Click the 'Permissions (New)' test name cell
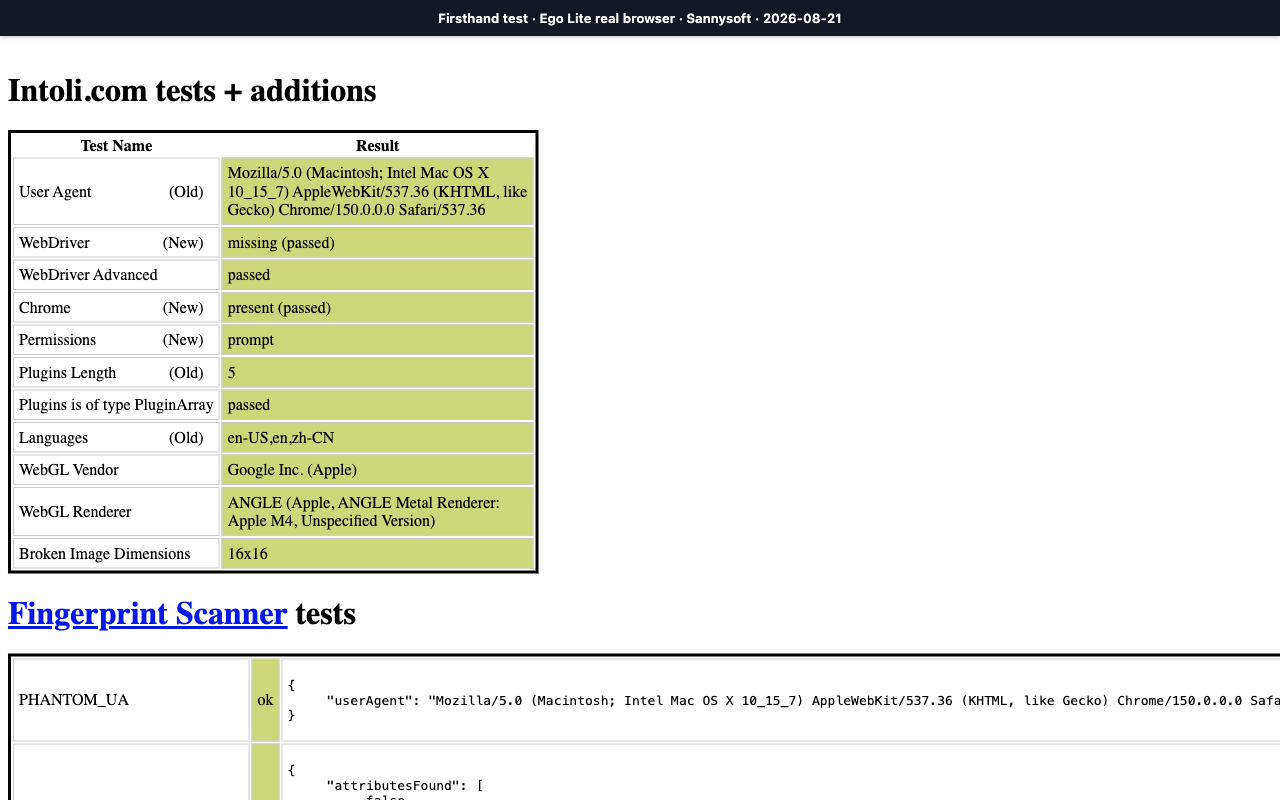The image size is (1280, 800). [116, 340]
